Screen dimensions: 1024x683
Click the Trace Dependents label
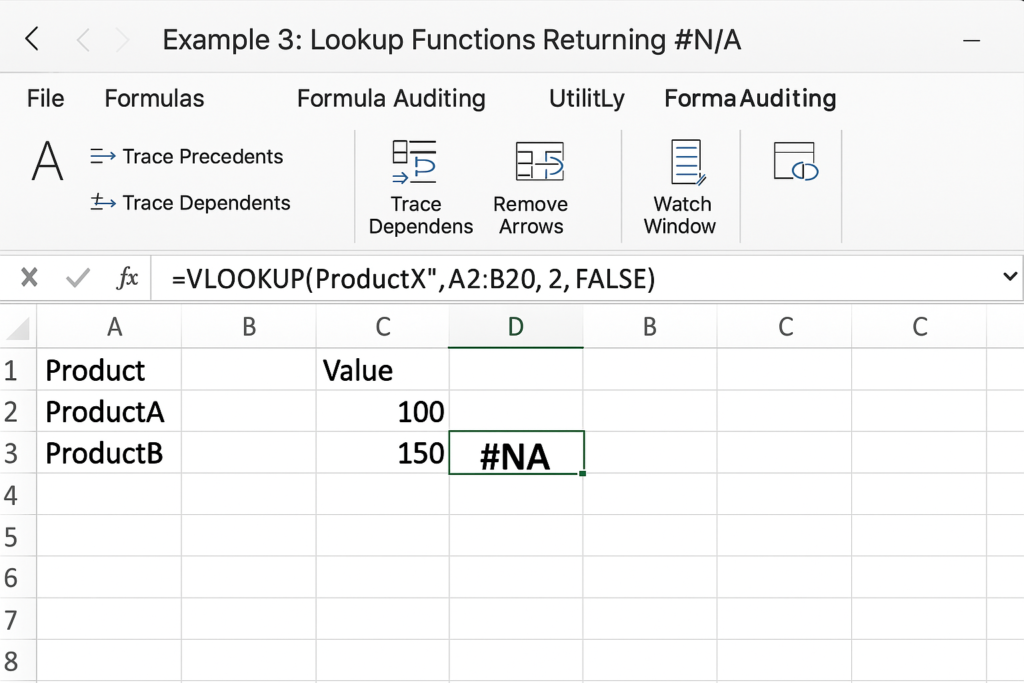point(206,203)
